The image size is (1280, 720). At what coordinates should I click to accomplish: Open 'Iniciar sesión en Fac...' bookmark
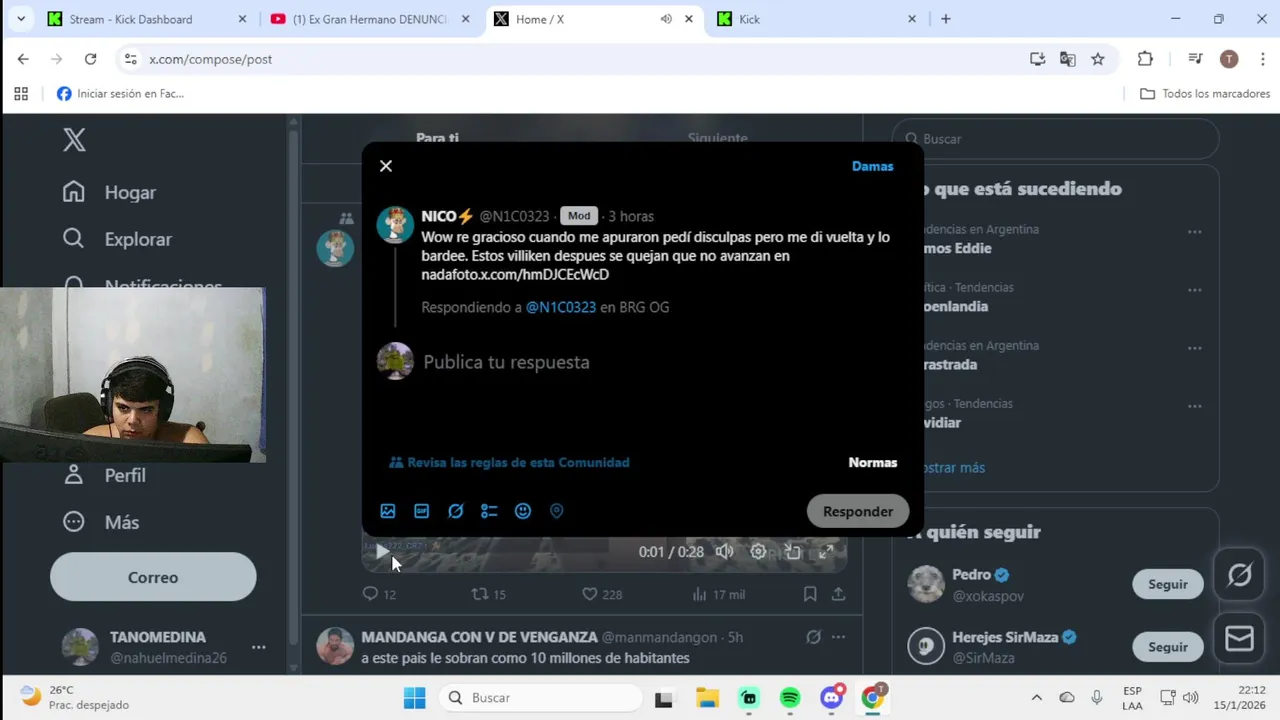[121, 94]
